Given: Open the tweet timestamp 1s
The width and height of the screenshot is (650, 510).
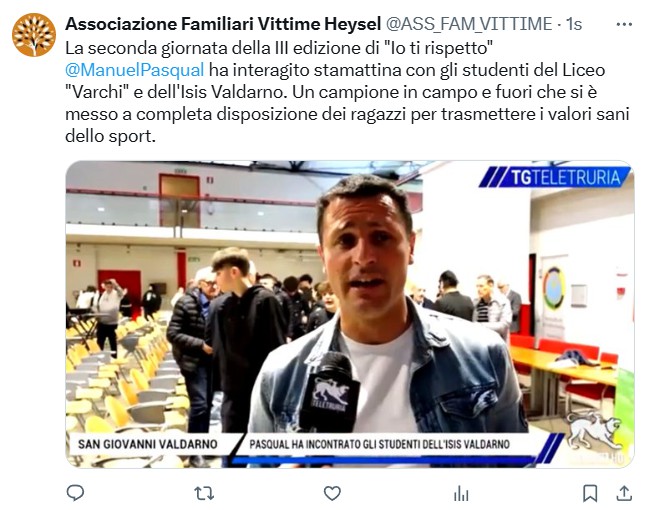Looking at the screenshot, I should [574, 24].
